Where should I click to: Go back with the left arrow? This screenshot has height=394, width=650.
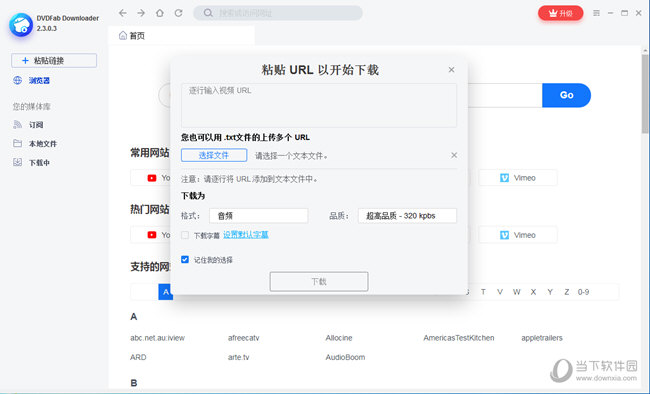tap(123, 13)
